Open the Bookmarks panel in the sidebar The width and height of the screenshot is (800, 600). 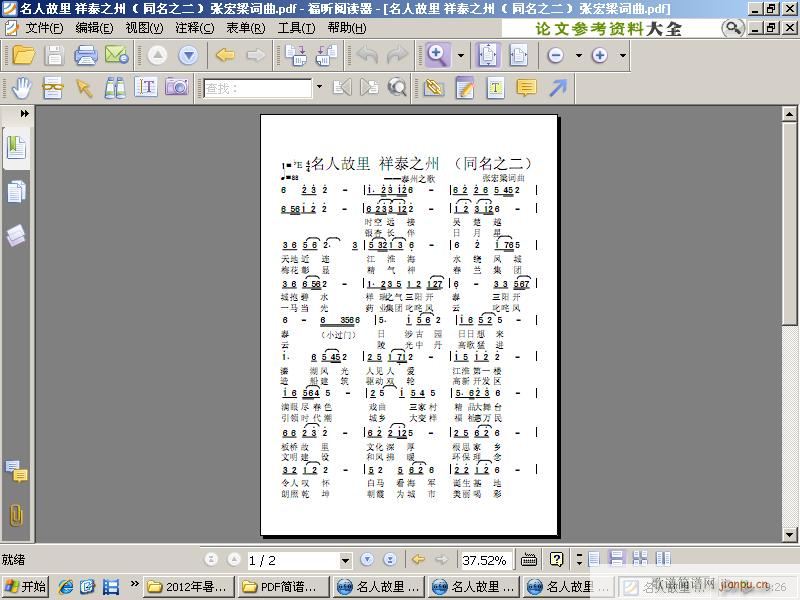pyautogui.click(x=16, y=148)
